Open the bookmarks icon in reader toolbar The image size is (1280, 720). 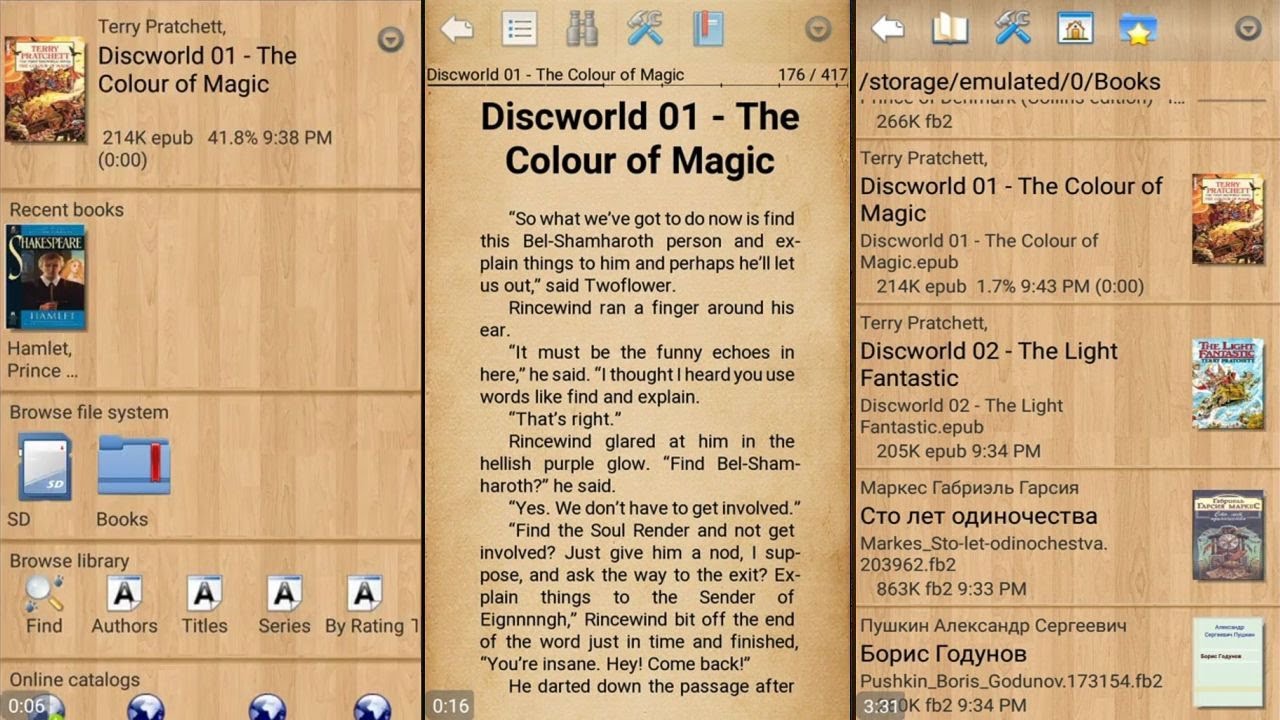[x=708, y=29]
